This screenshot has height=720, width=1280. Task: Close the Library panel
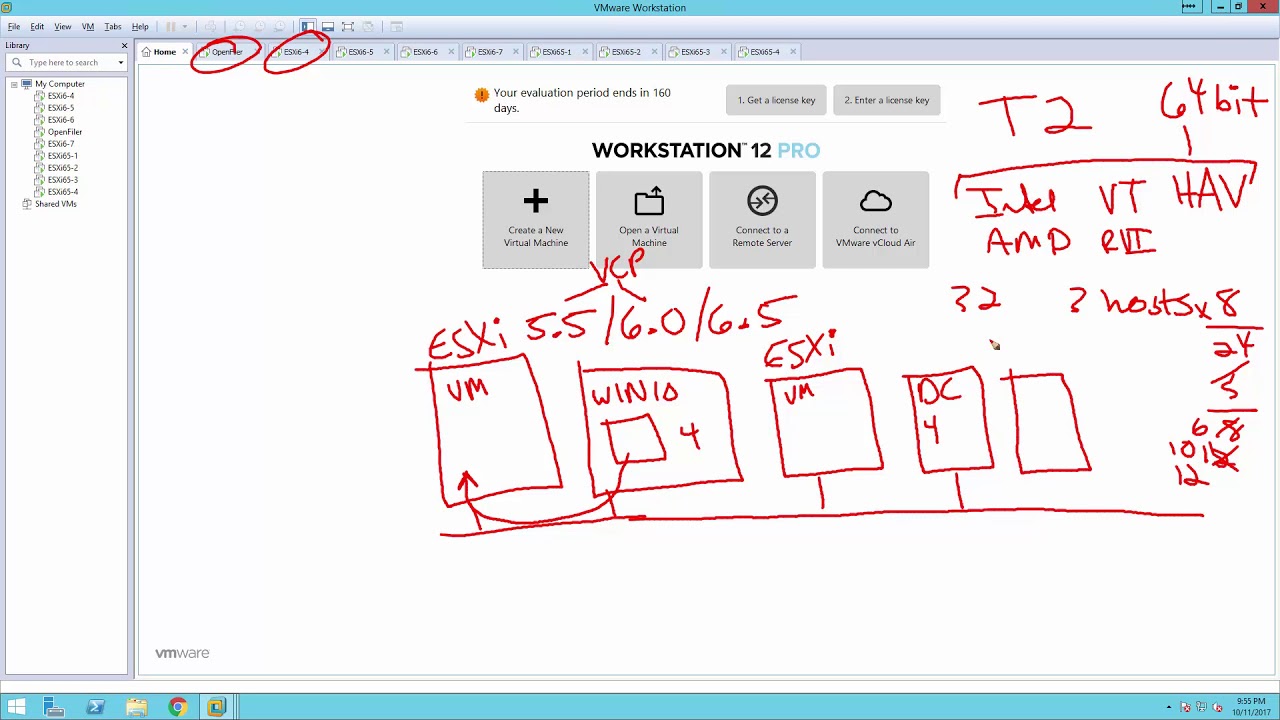pyautogui.click(x=124, y=45)
